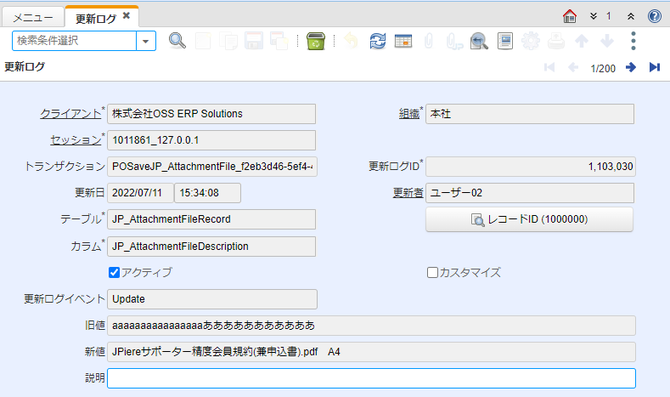The image size is (670, 397).
Task: Click the セッション field 1011861_127.0.0.1
Action: tap(212, 140)
